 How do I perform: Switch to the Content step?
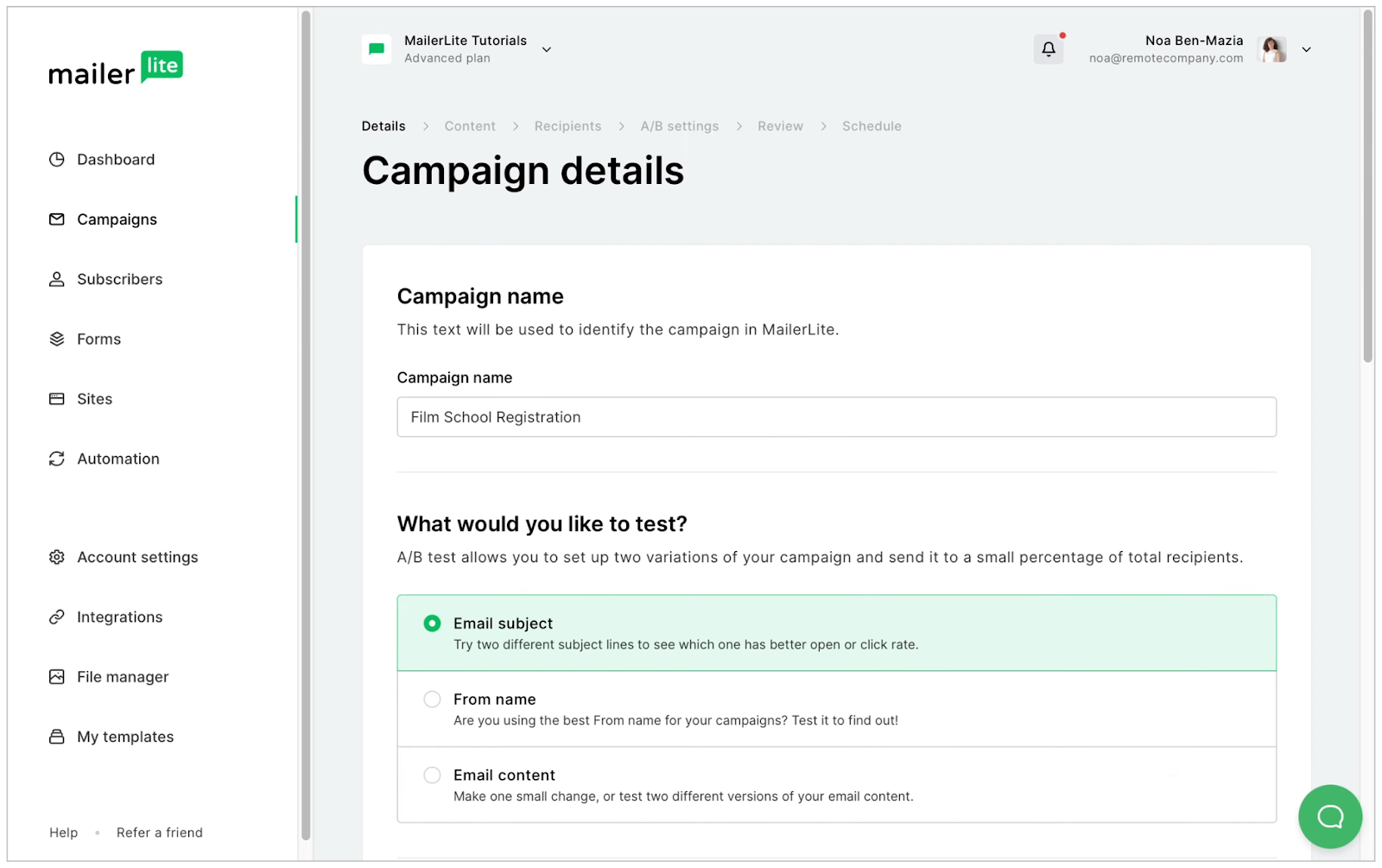click(470, 125)
